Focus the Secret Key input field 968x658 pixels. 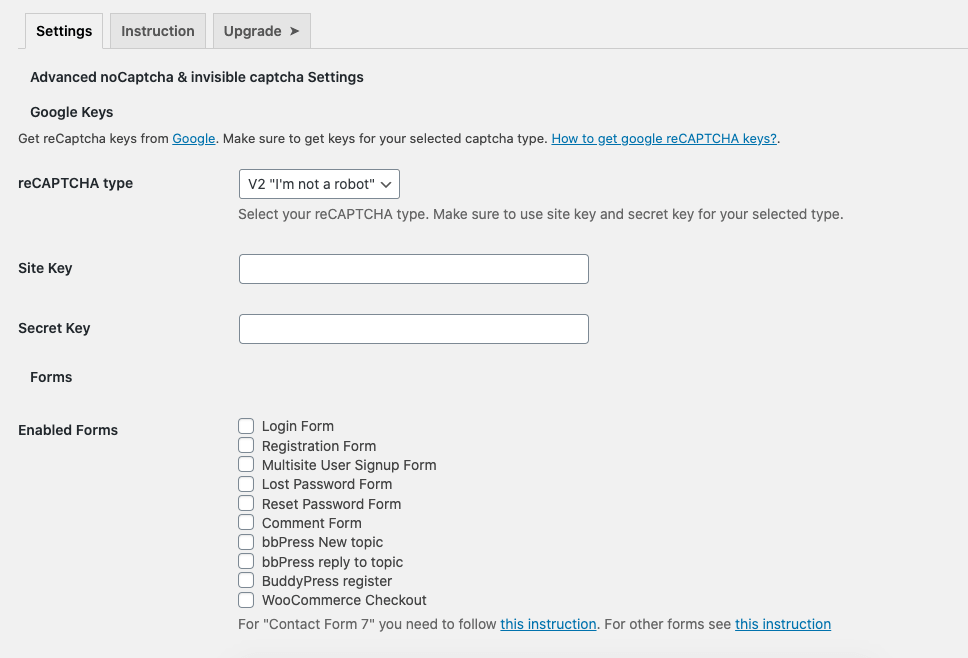point(414,329)
